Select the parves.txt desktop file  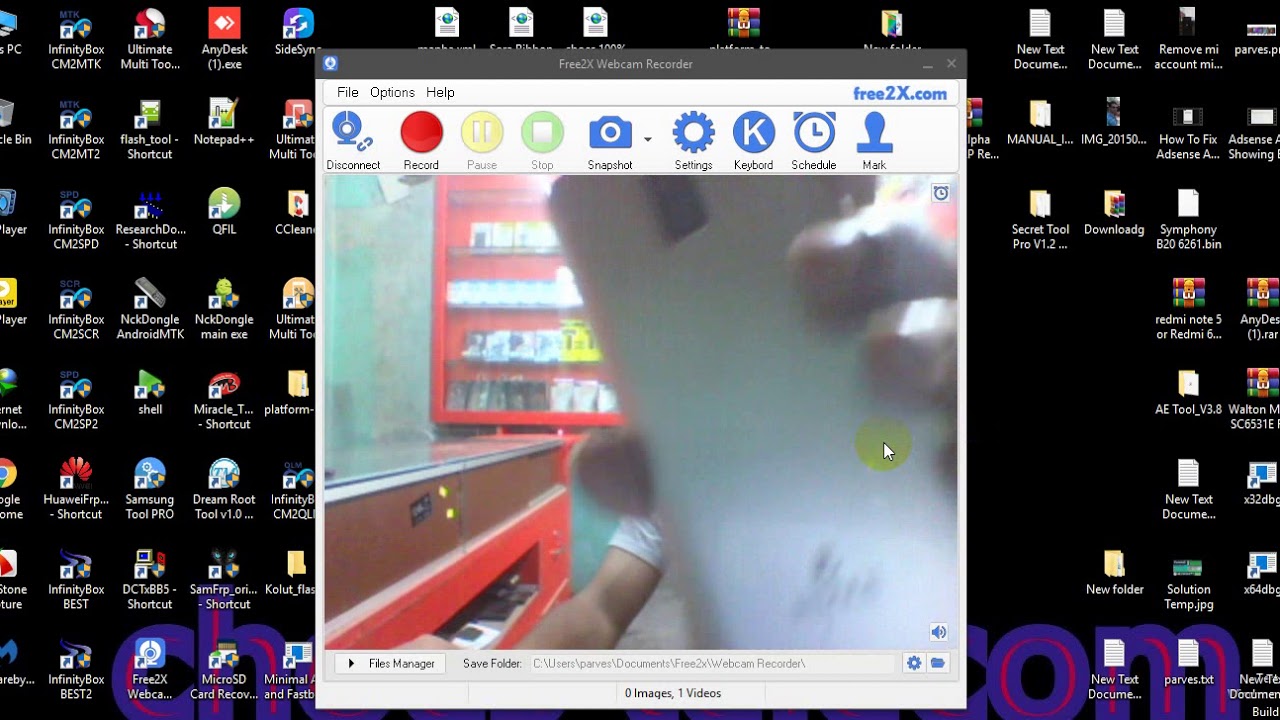(x=1188, y=662)
